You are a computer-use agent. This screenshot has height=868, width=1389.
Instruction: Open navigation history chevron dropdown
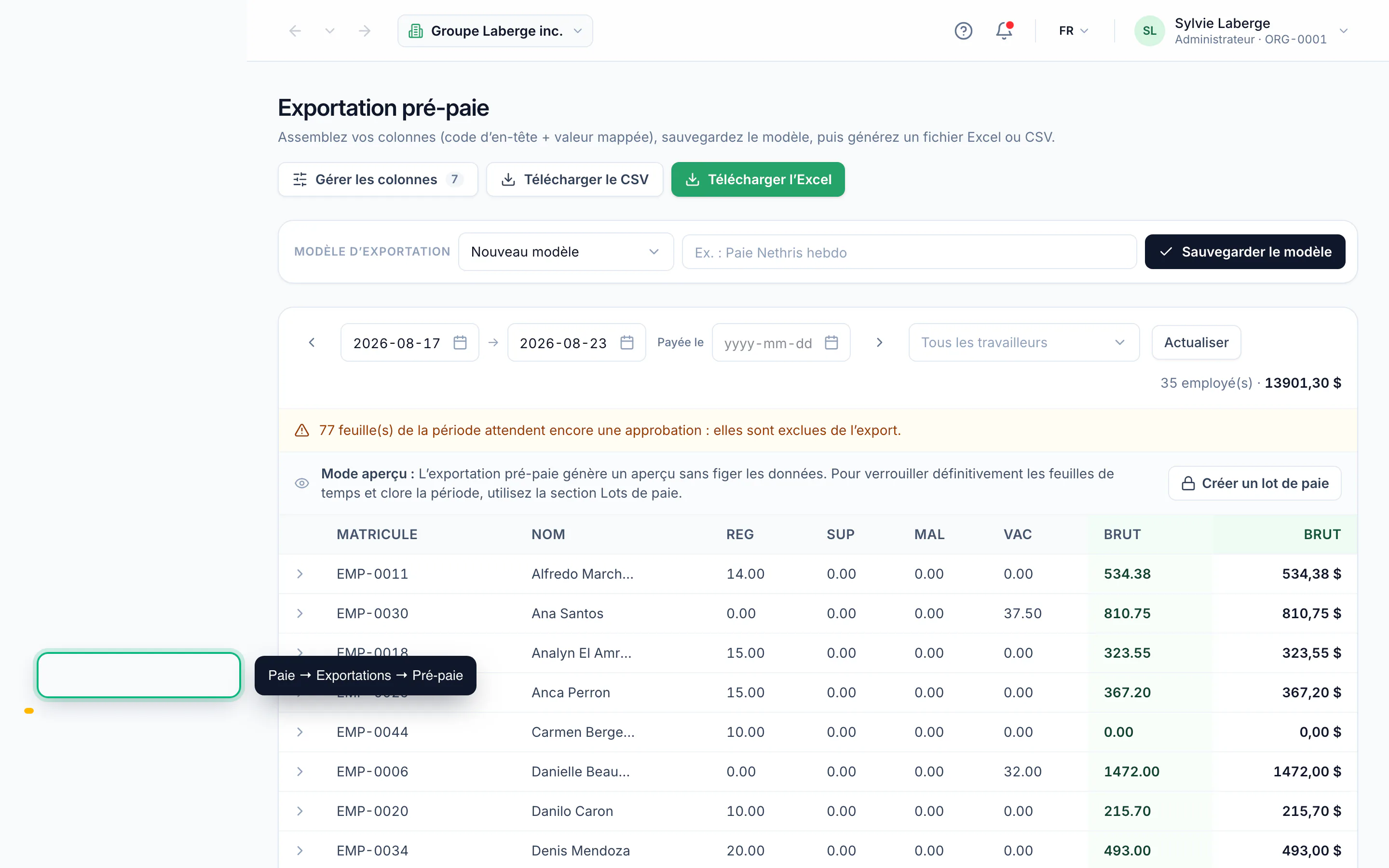click(329, 31)
